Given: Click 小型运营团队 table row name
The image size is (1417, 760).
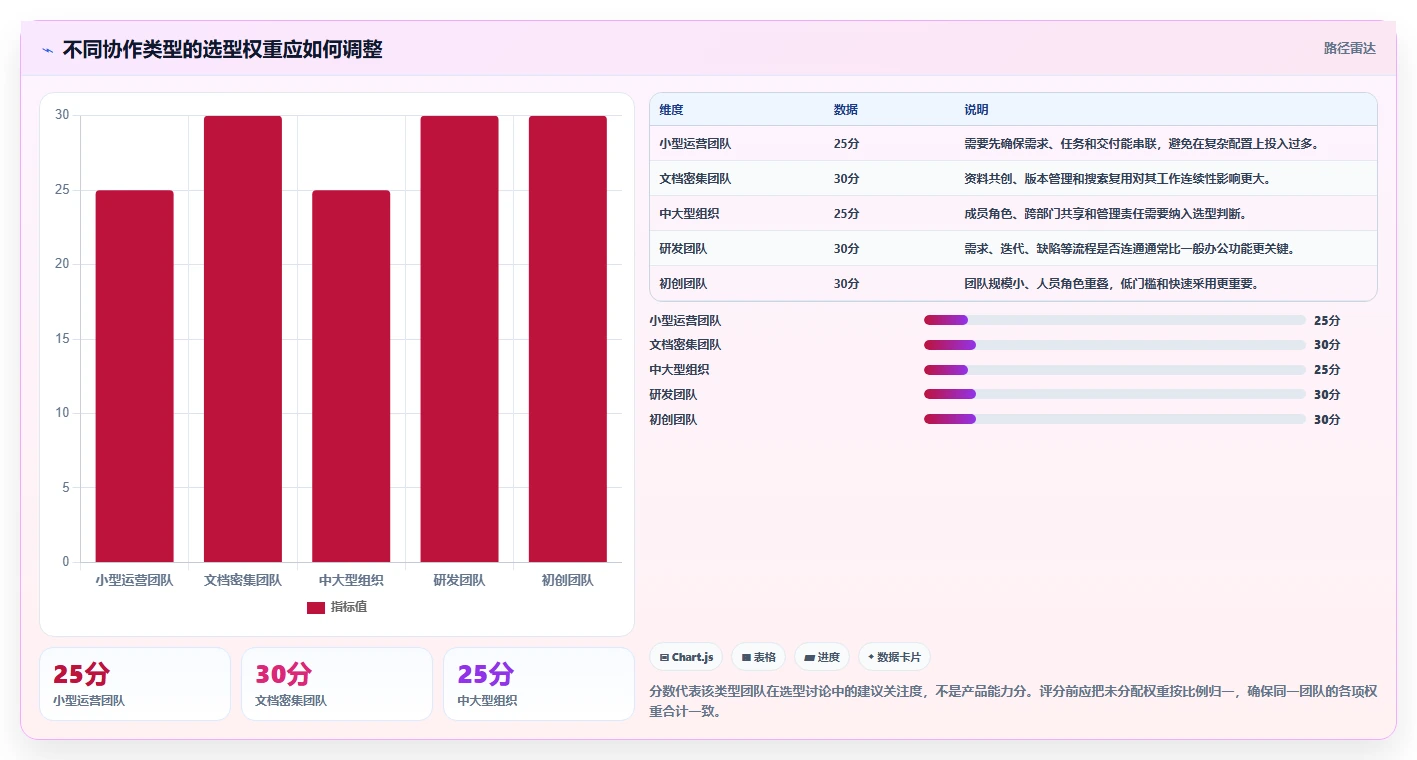Looking at the screenshot, I should click(695, 144).
